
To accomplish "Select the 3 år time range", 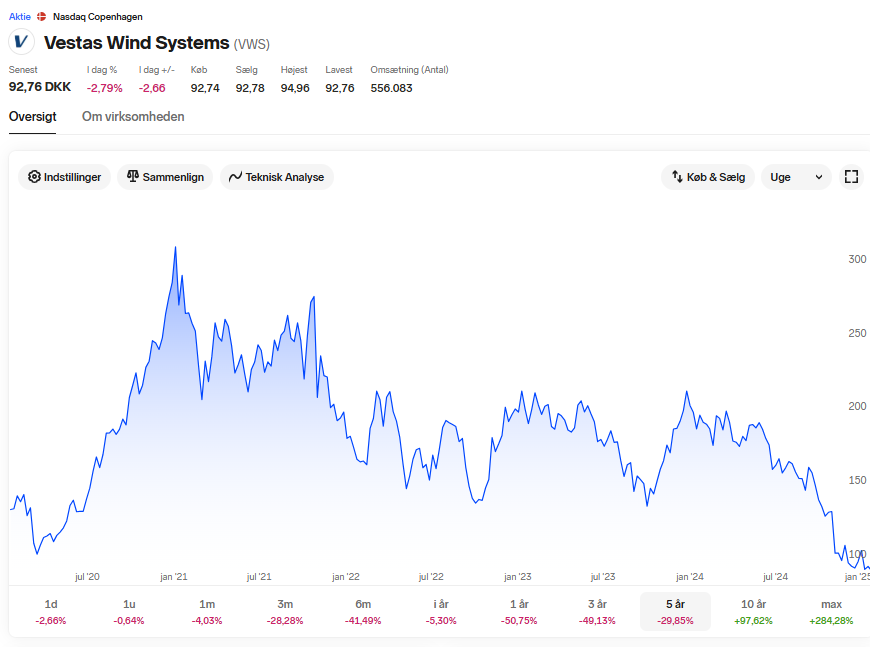I will point(597,611).
